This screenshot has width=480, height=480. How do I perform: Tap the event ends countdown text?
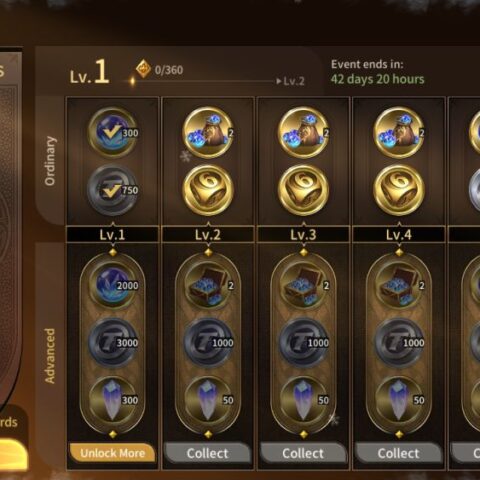(x=377, y=72)
